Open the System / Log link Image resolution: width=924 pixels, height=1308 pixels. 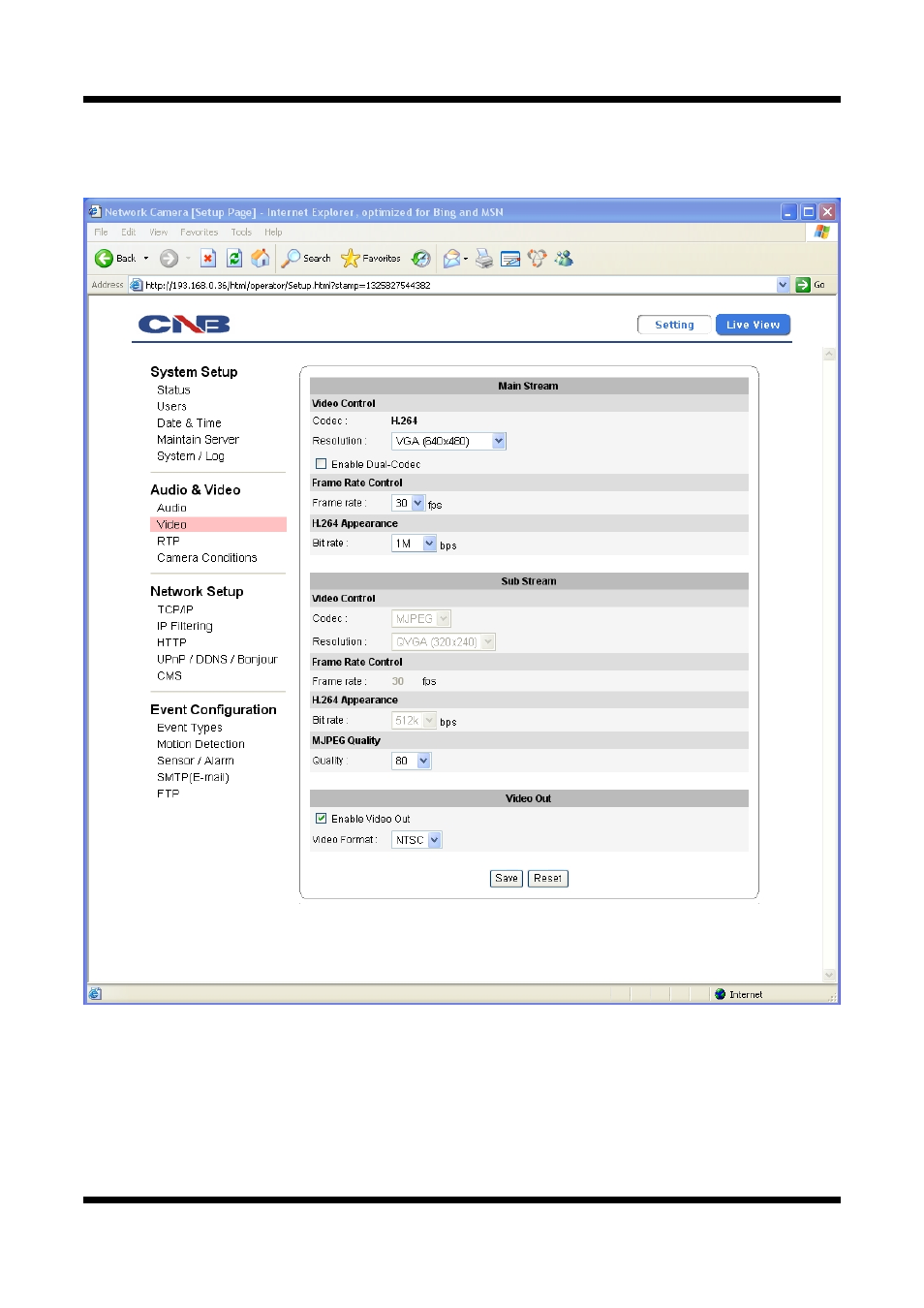coord(190,456)
